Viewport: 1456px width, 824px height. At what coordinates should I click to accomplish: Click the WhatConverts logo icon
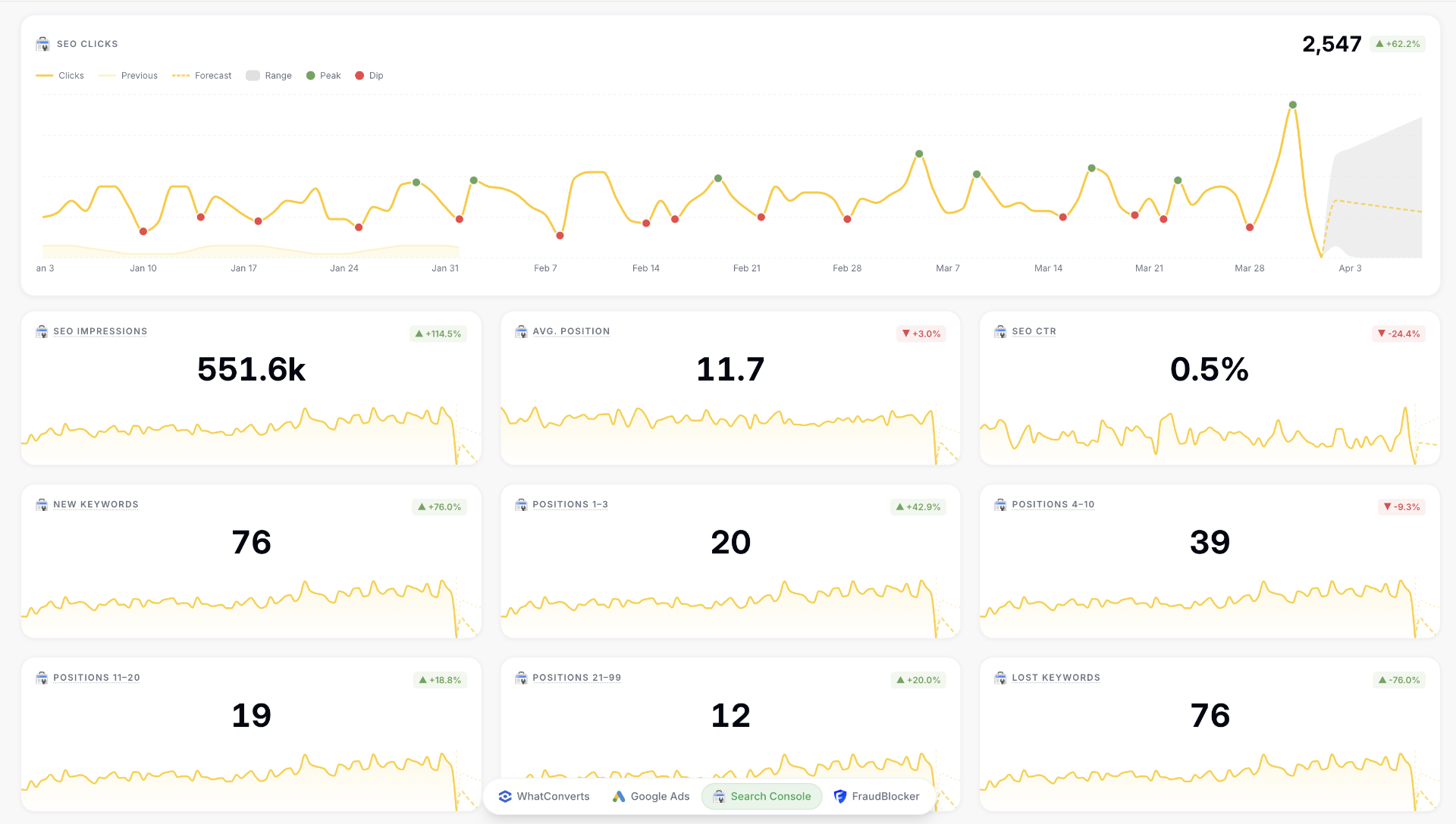pos(505,796)
